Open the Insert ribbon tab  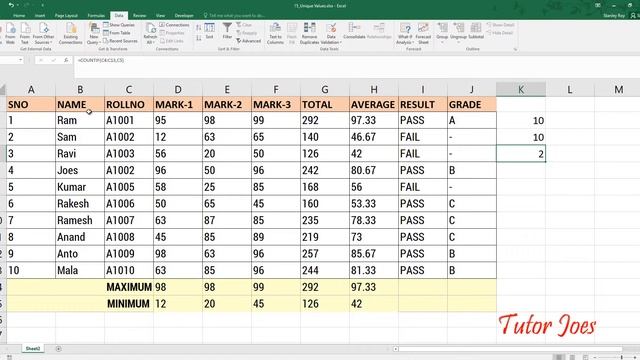[x=40, y=16]
